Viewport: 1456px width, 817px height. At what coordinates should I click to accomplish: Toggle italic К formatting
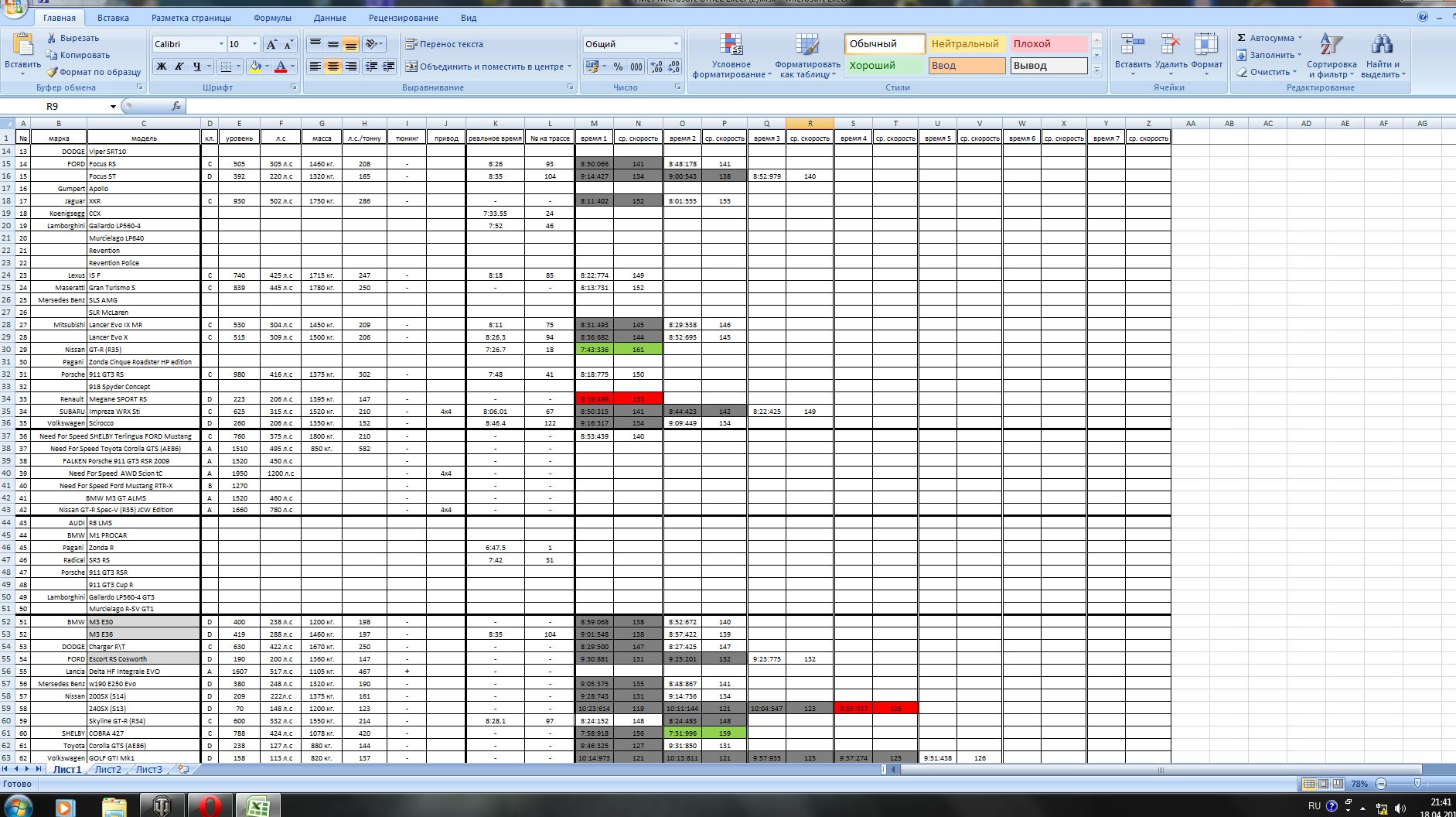coord(179,67)
